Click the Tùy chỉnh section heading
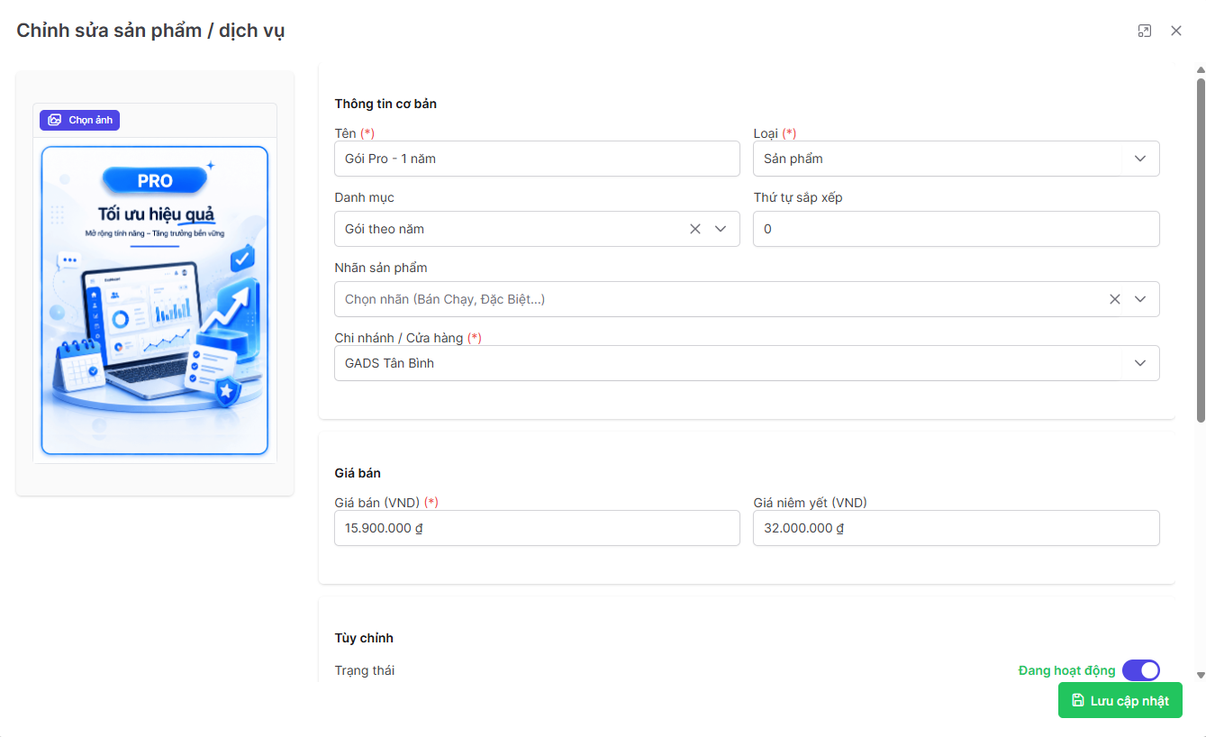Viewport: 1206px width, 737px height. coord(364,638)
